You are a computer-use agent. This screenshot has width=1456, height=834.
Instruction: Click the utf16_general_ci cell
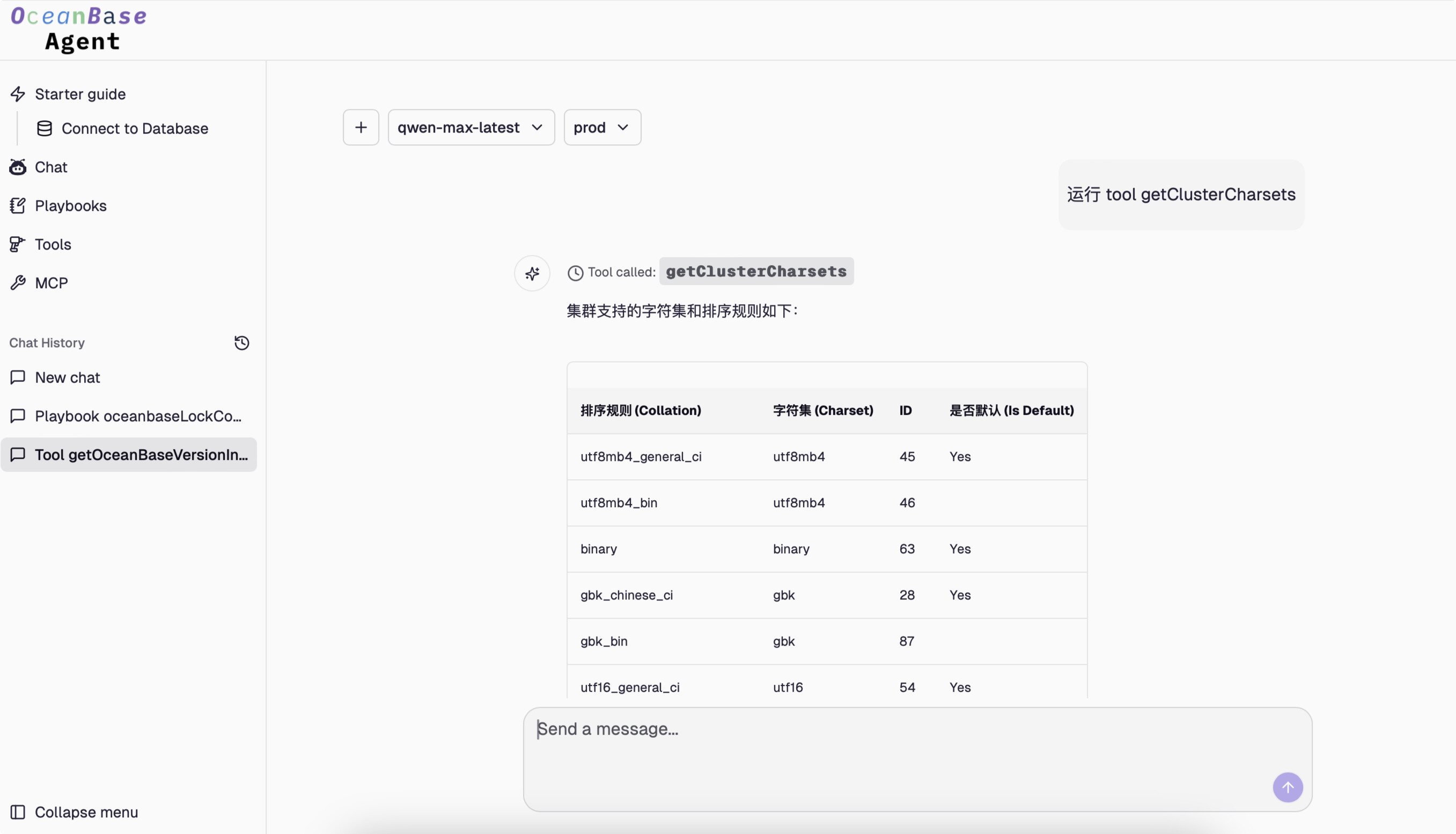pyautogui.click(x=630, y=687)
